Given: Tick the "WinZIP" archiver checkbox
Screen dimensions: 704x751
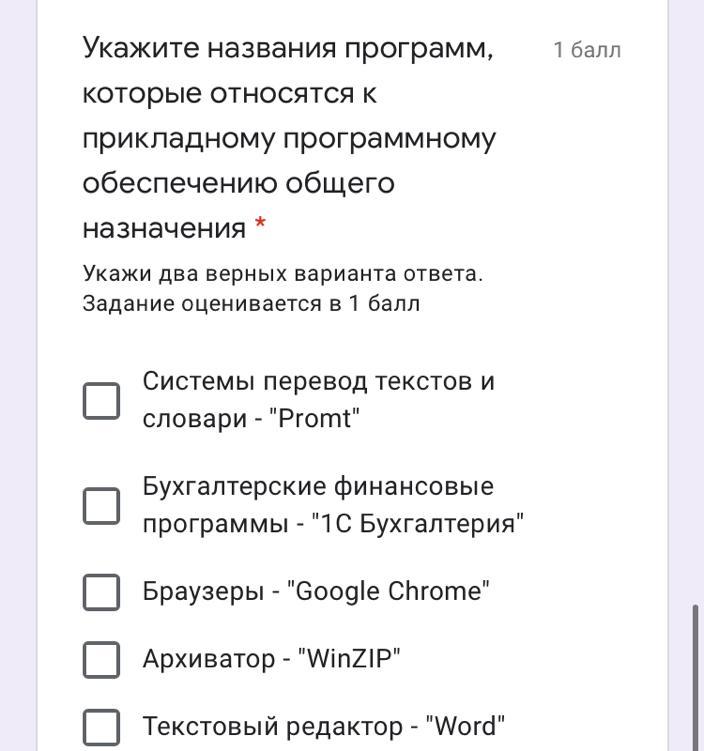Looking at the screenshot, I should (101, 659).
